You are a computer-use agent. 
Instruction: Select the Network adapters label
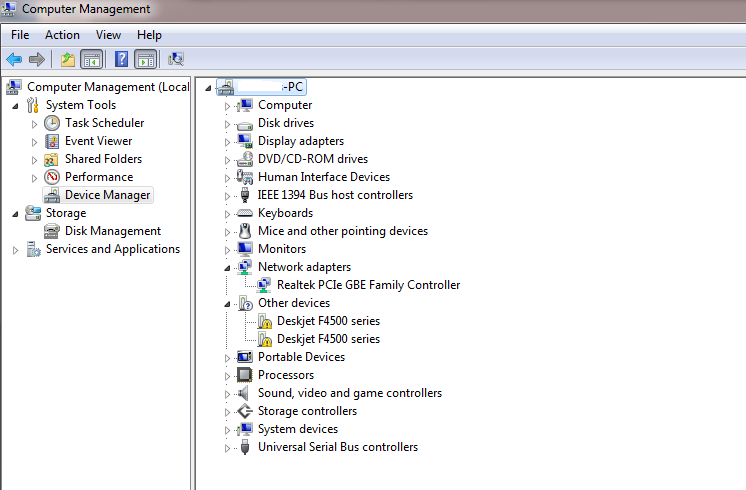[304, 267]
